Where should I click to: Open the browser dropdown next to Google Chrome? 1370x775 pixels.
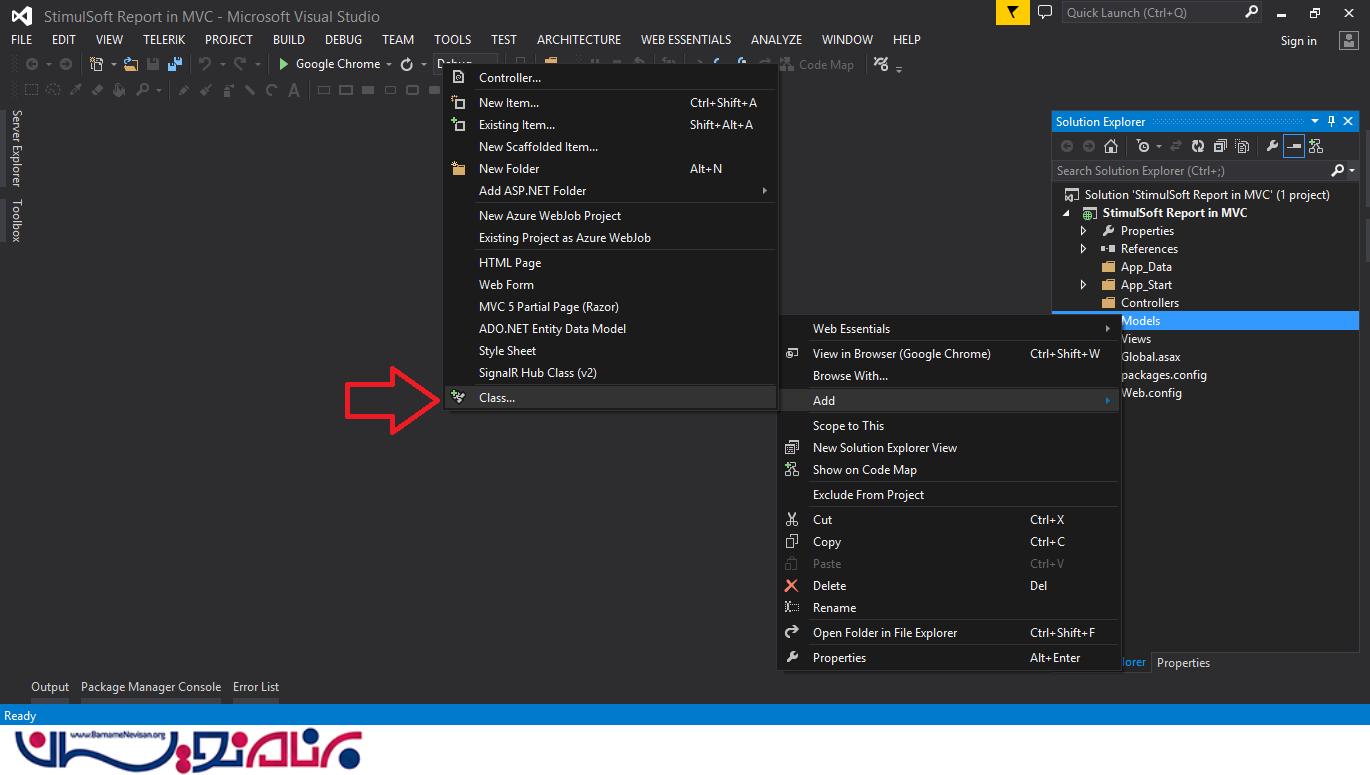tap(389, 65)
